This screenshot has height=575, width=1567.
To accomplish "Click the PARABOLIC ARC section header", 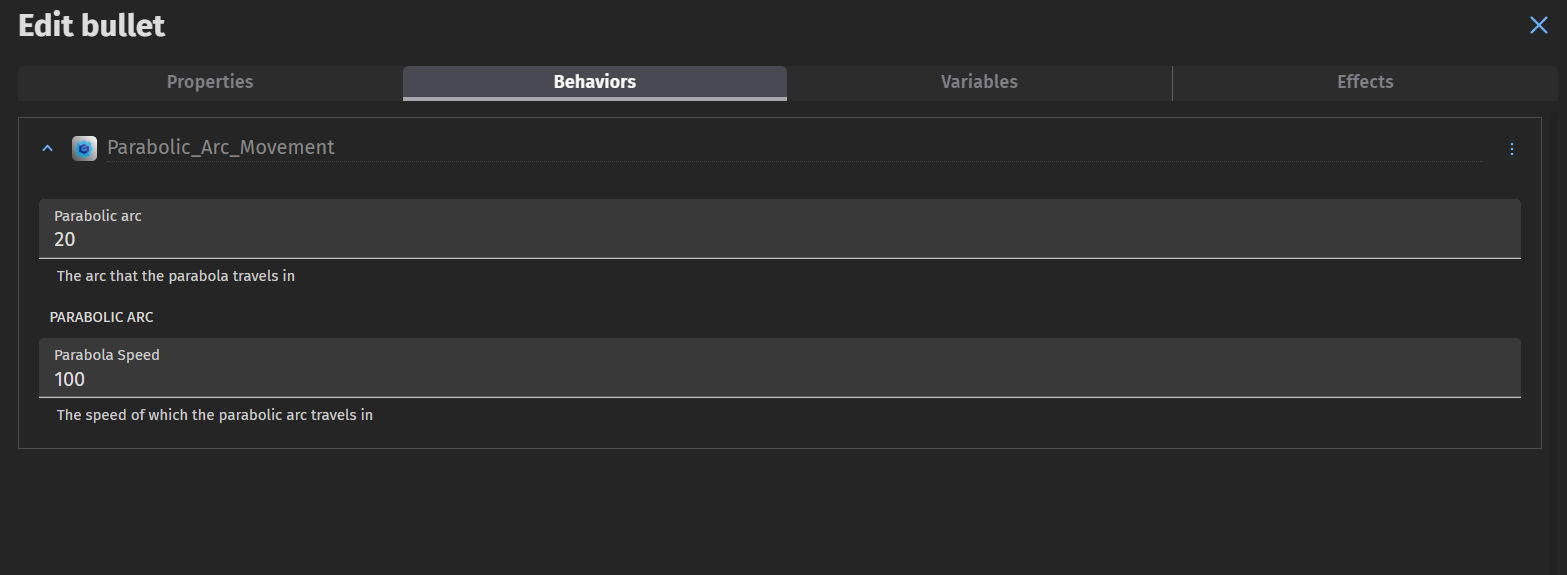I will point(101,317).
